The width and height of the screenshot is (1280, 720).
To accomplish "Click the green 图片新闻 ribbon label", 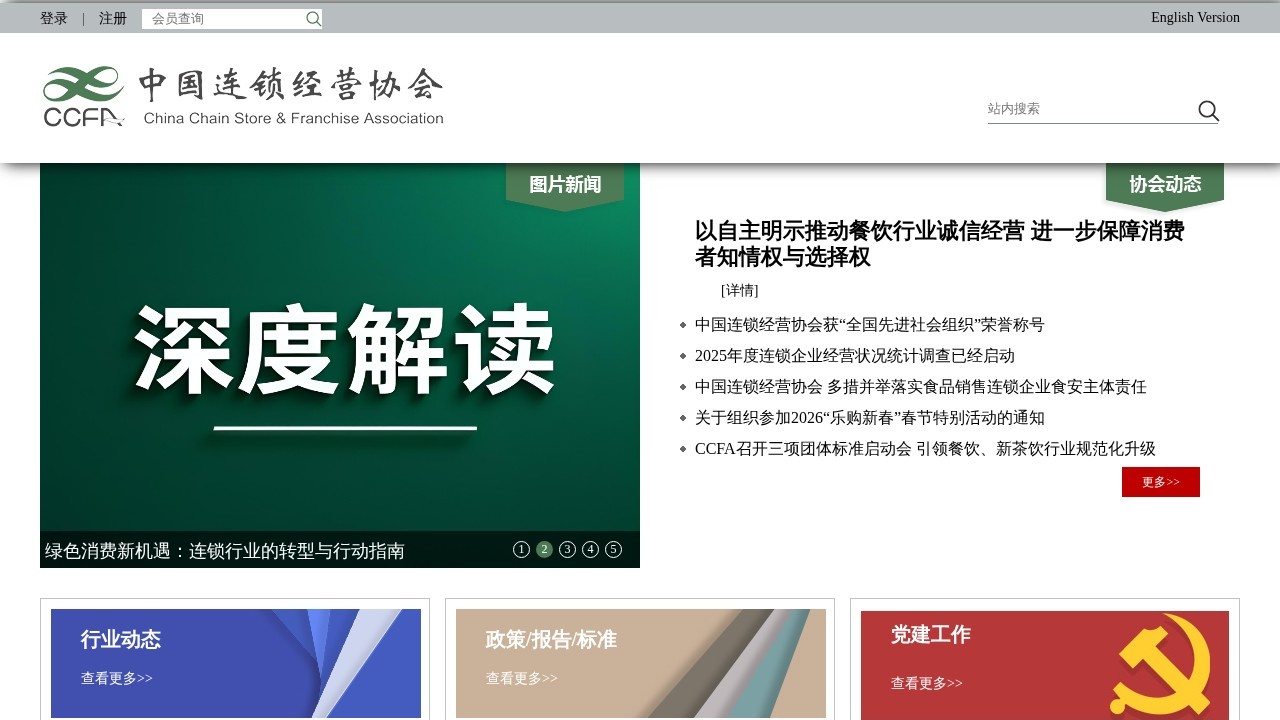I will click(x=563, y=184).
